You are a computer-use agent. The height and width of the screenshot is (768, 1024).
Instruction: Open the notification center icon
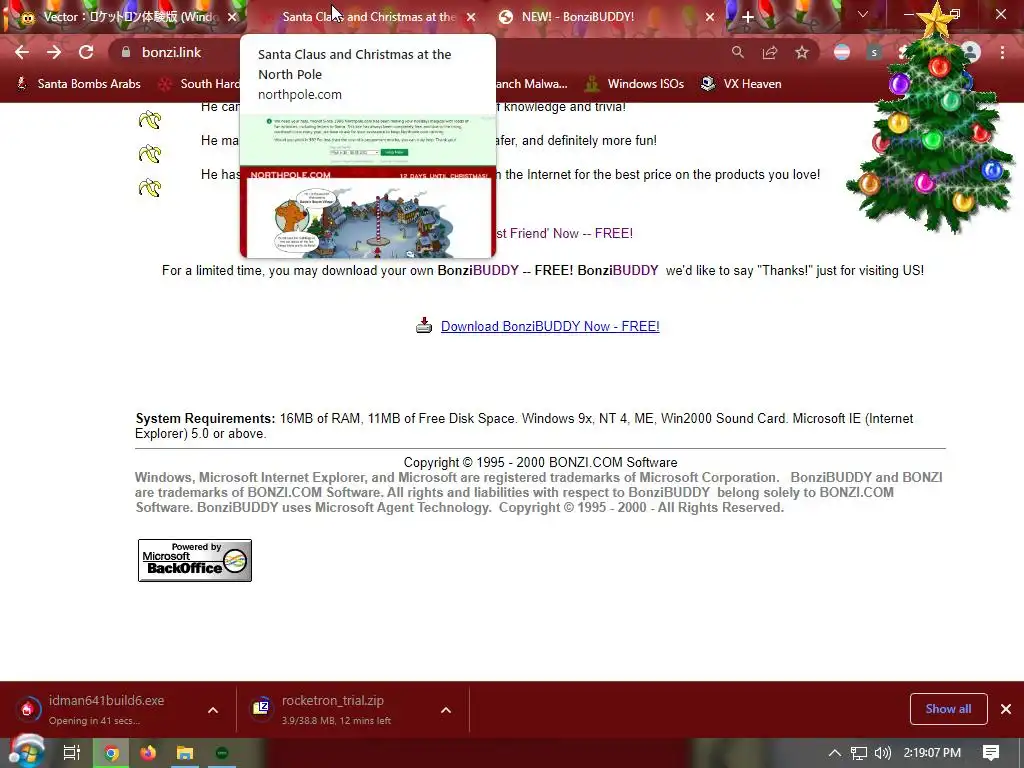tap(991, 753)
